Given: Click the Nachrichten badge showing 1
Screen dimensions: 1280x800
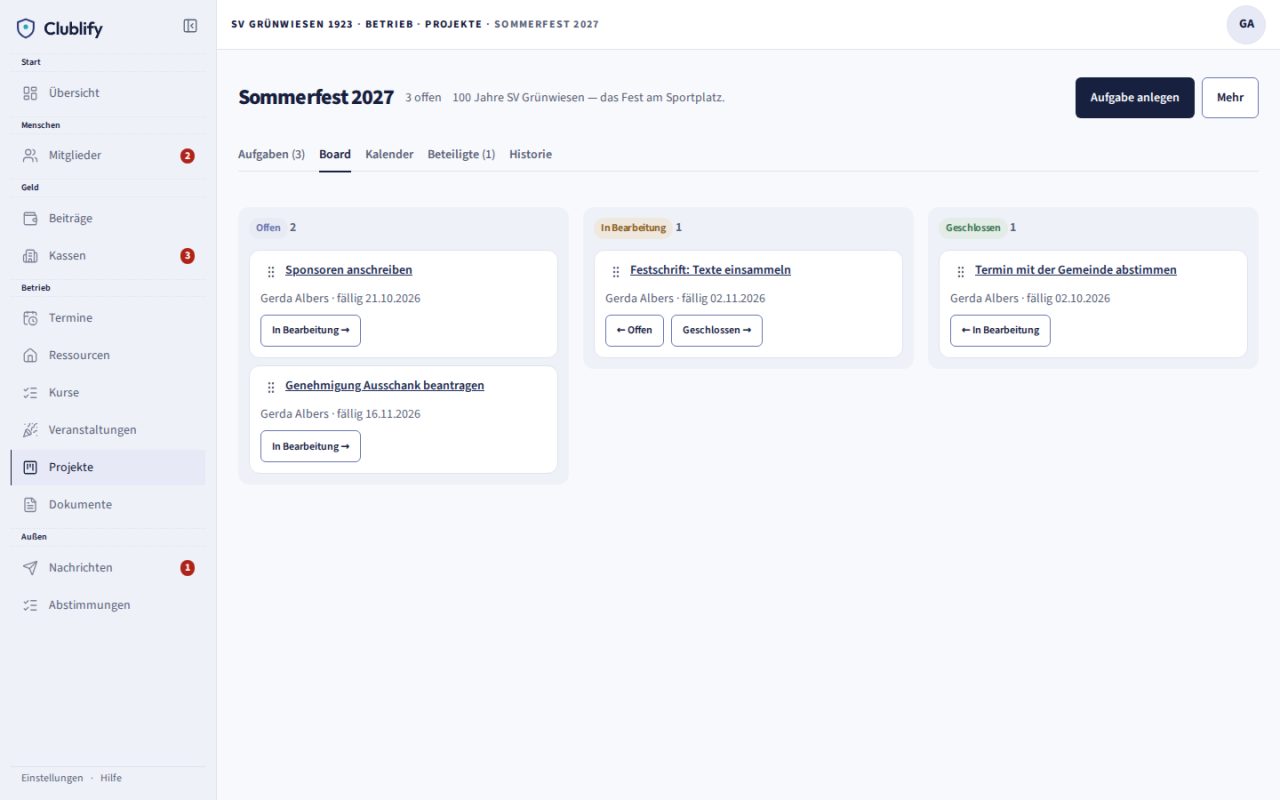Looking at the screenshot, I should [187, 568].
